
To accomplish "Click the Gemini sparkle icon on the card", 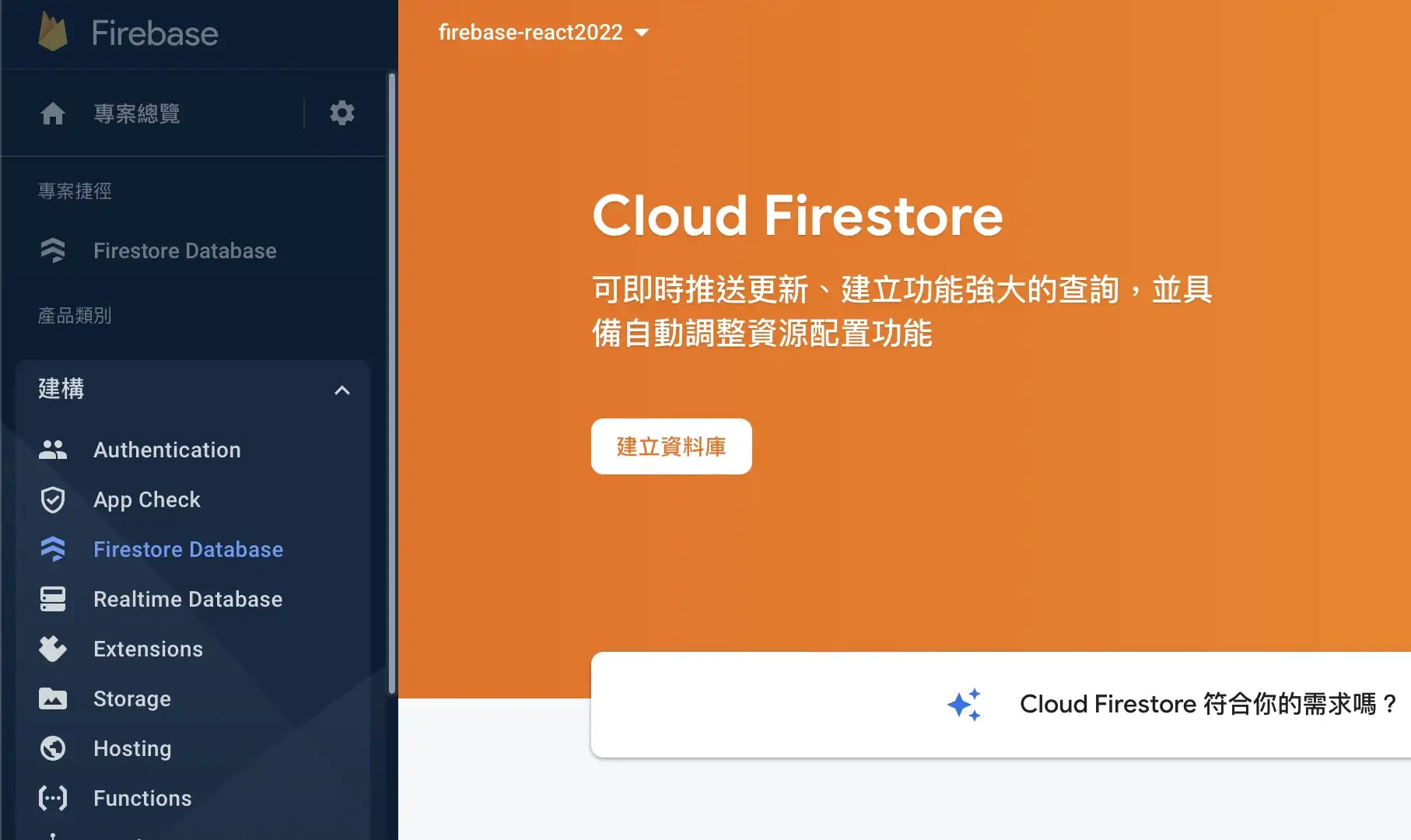I will (x=965, y=704).
